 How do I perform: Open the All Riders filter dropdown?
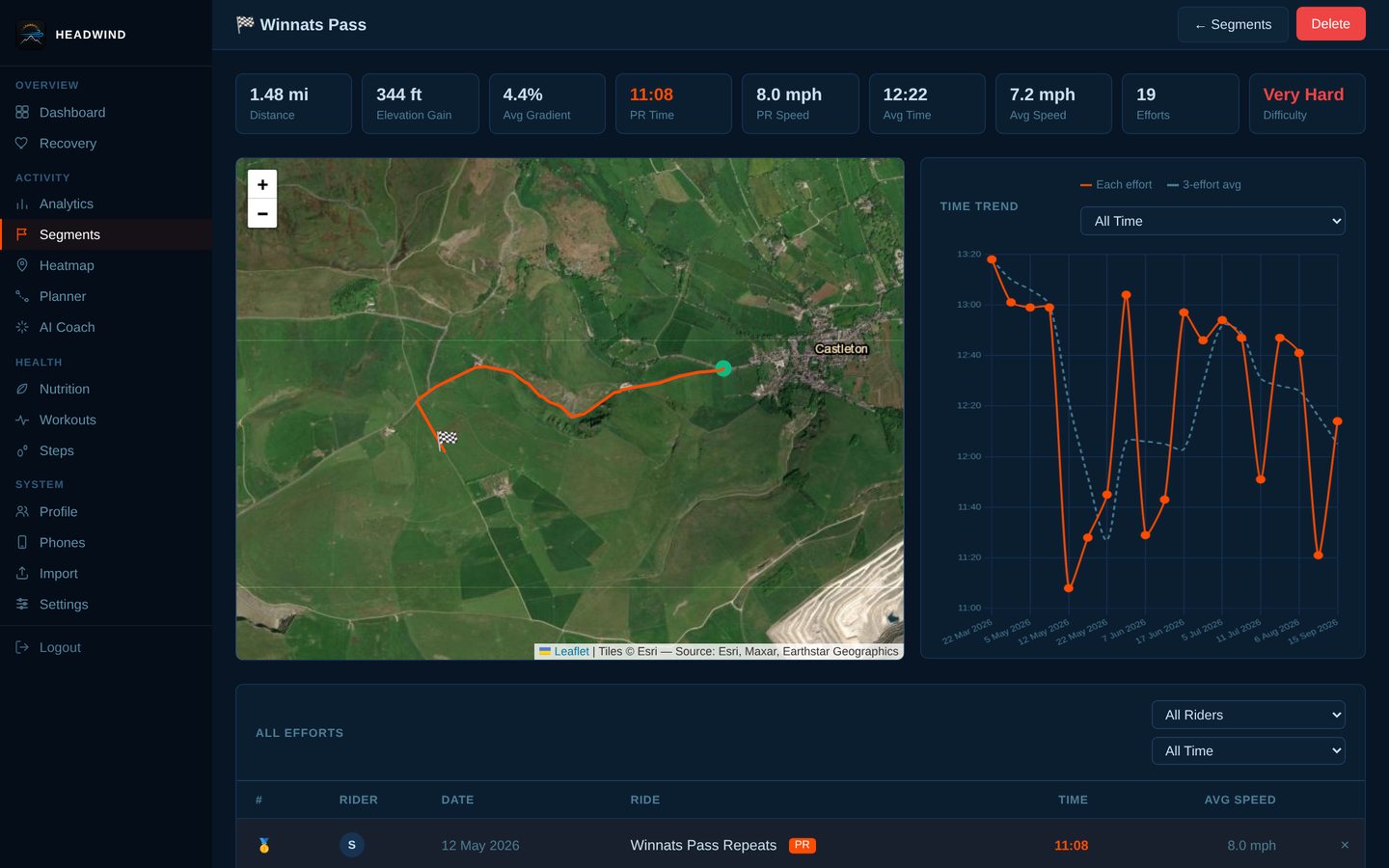[x=1248, y=715]
